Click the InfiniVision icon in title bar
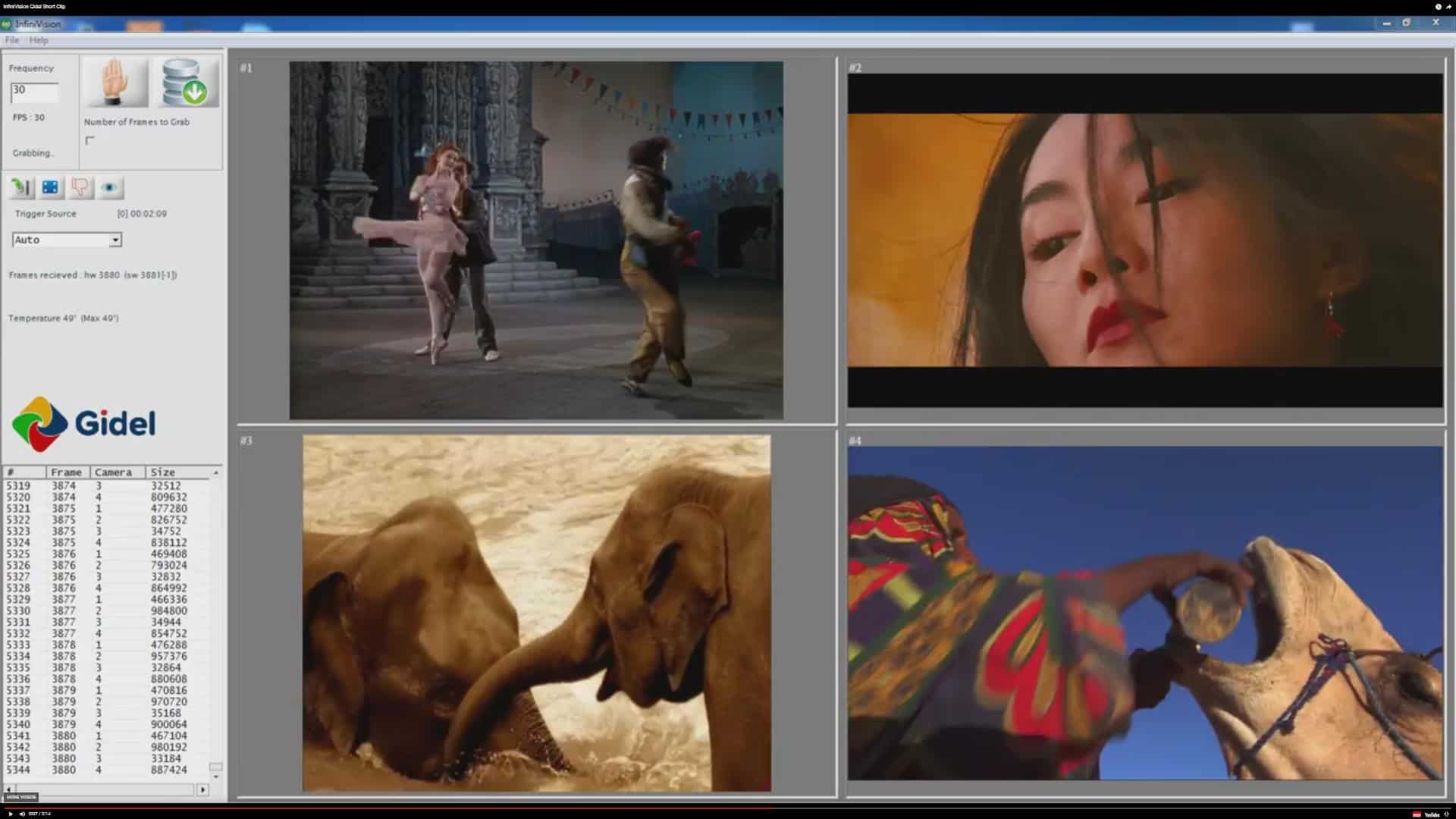 pyautogui.click(x=8, y=24)
